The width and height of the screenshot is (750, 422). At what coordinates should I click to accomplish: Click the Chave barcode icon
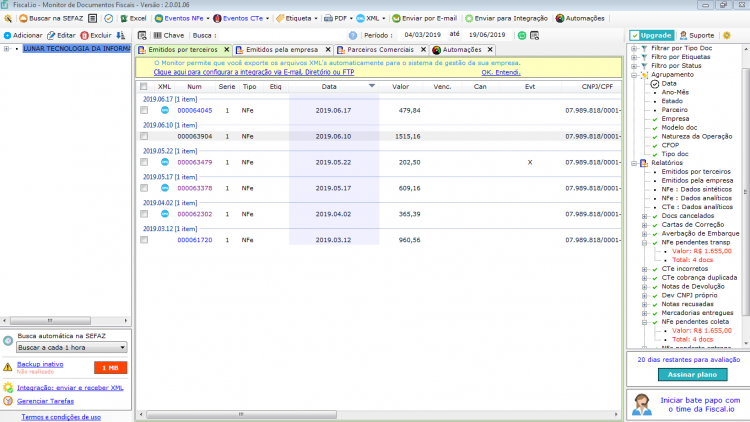[x=157, y=35]
